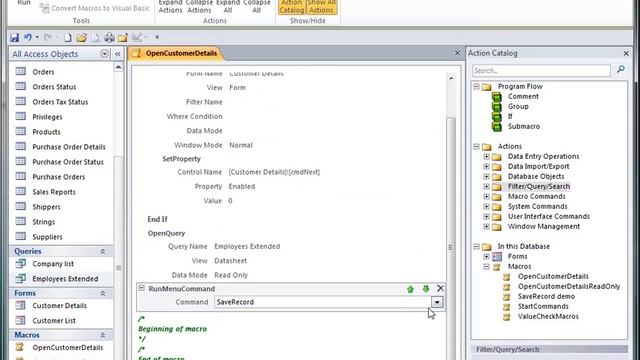
Task: Select User Interface Commands folder
Action: tap(549, 216)
